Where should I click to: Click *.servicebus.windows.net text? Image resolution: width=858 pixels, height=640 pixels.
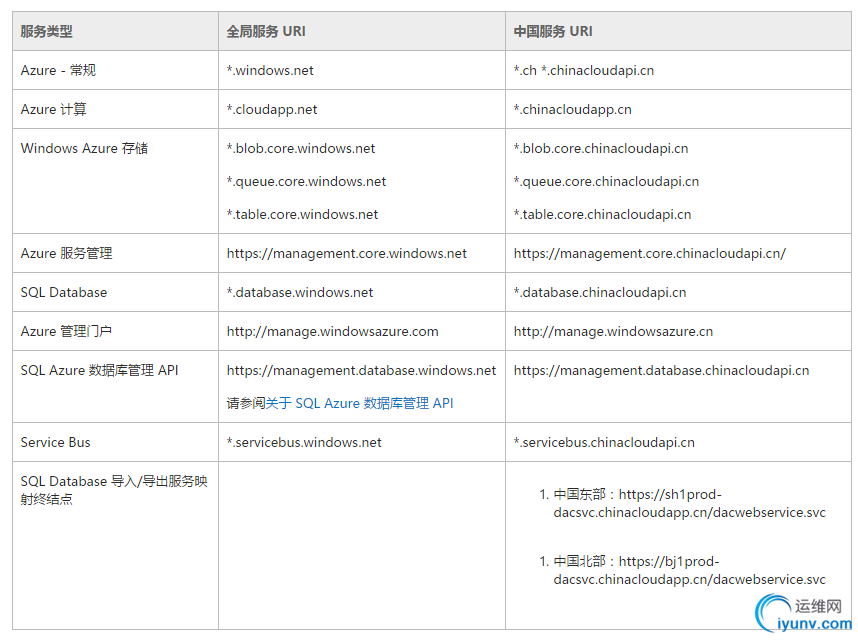coord(304,443)
